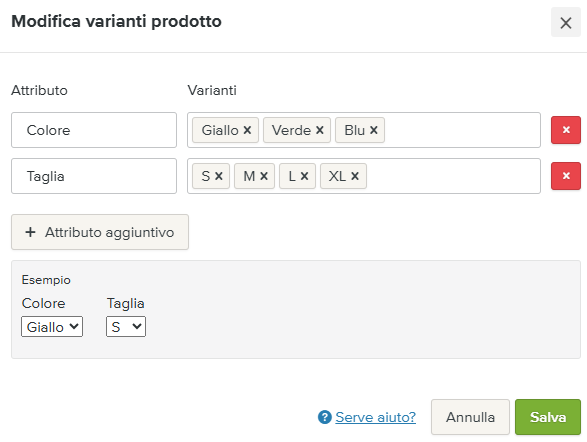Add an additional attribute

100,232
